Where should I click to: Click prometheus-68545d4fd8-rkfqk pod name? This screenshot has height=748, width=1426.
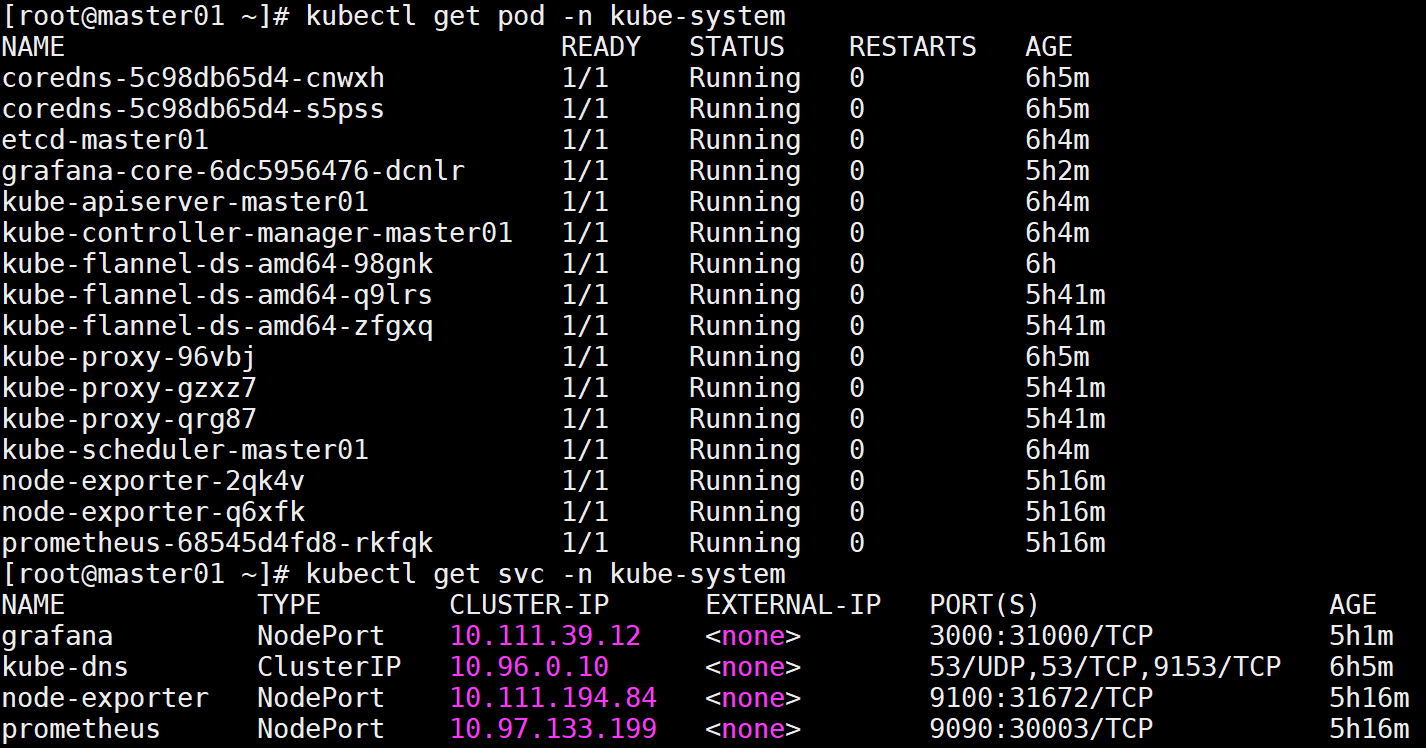click(217, 543)
